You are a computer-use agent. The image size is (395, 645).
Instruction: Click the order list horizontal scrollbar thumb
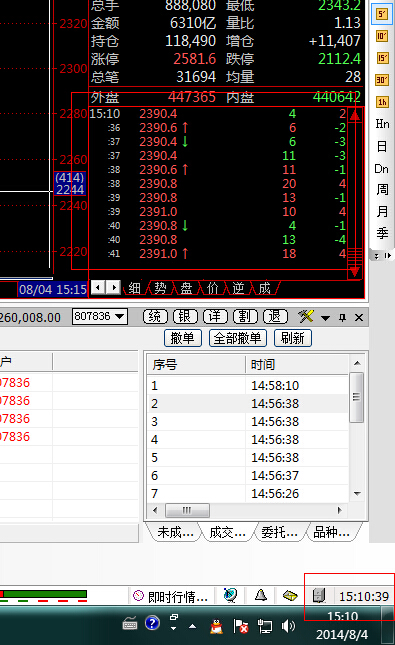pyautogui.click(x=187, y=510)
